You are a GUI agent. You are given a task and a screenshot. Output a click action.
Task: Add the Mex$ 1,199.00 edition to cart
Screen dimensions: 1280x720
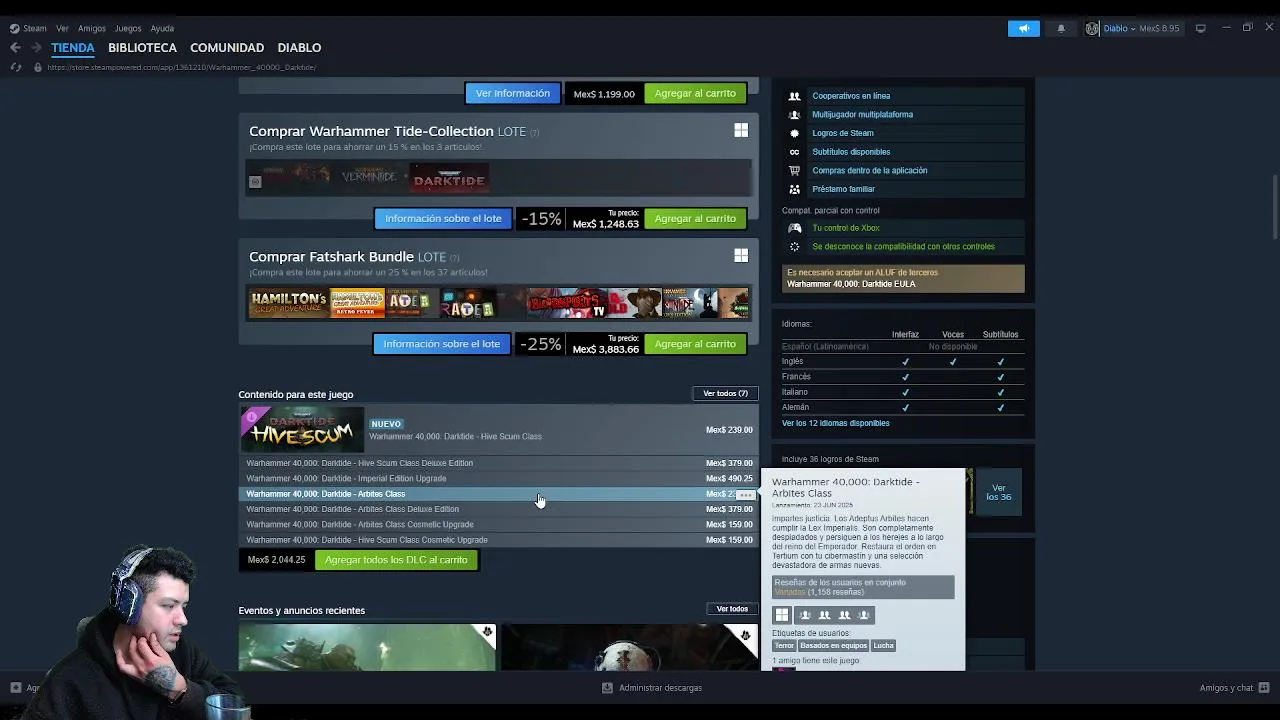point(695,93)
